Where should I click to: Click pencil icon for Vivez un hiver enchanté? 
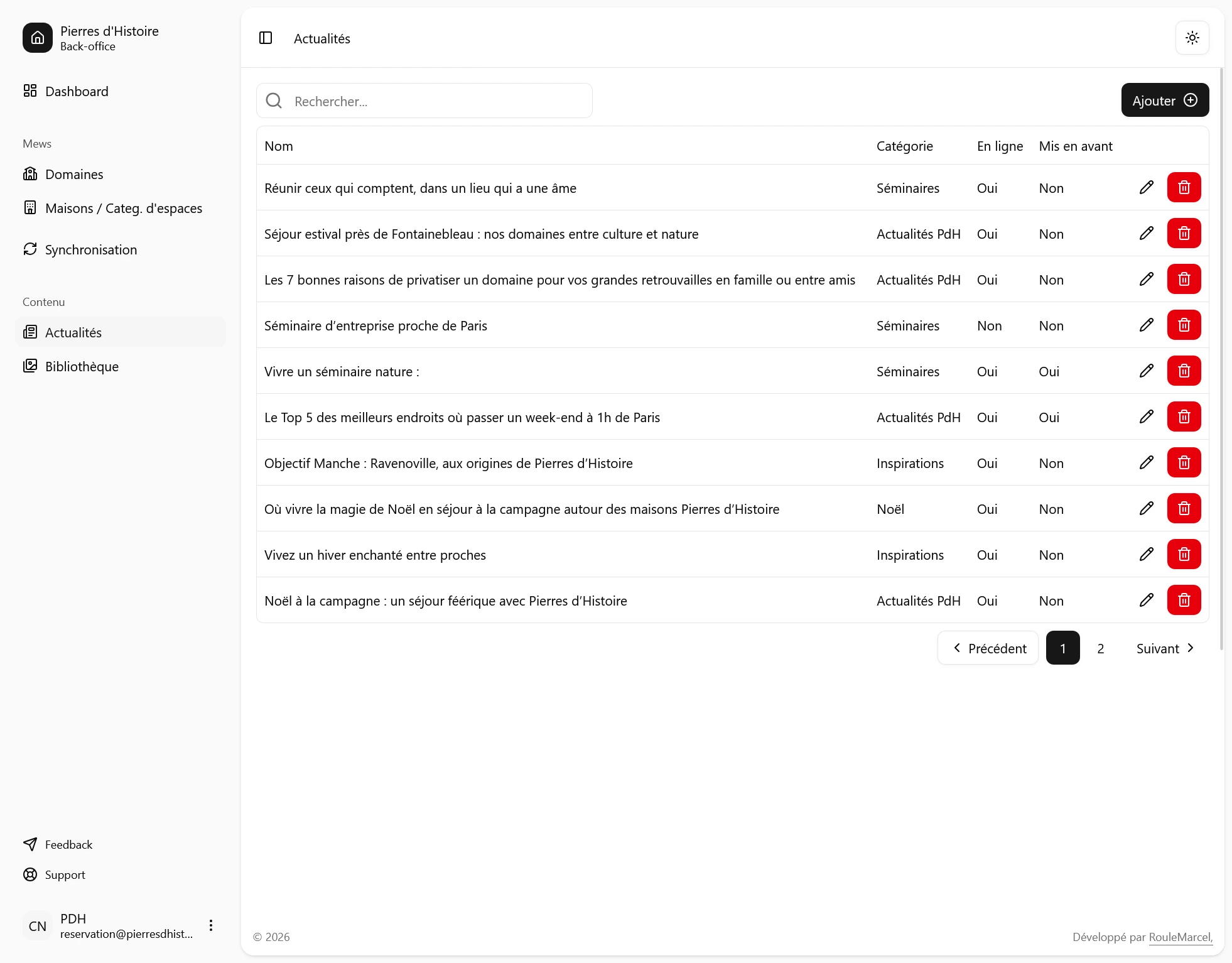click(1146, 554)
